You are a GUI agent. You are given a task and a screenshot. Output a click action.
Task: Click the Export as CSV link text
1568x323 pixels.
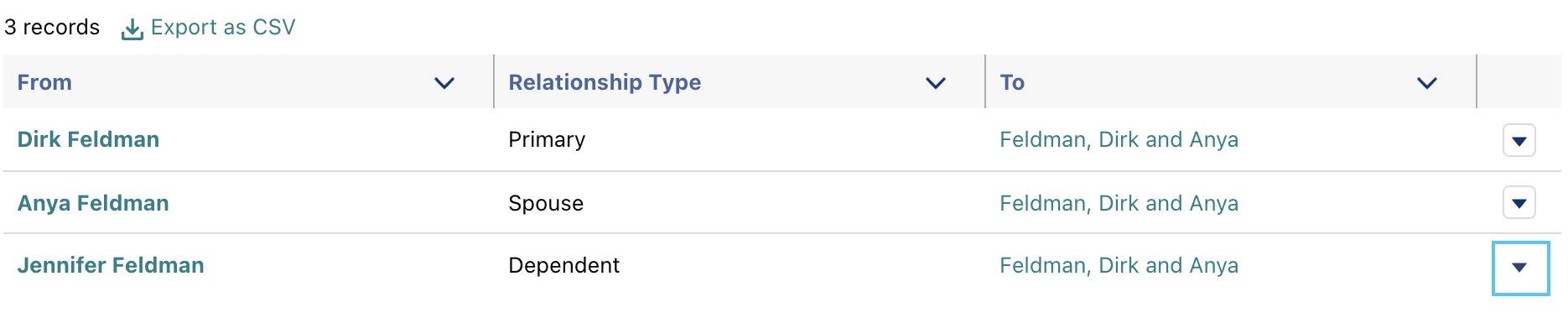click(x=223, y=28)
